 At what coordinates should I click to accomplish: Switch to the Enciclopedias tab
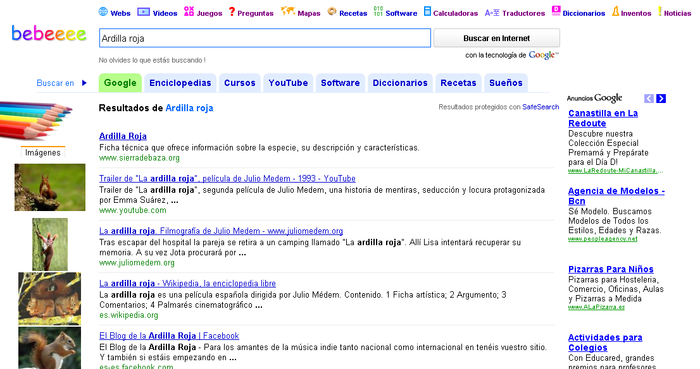point(180,83)
